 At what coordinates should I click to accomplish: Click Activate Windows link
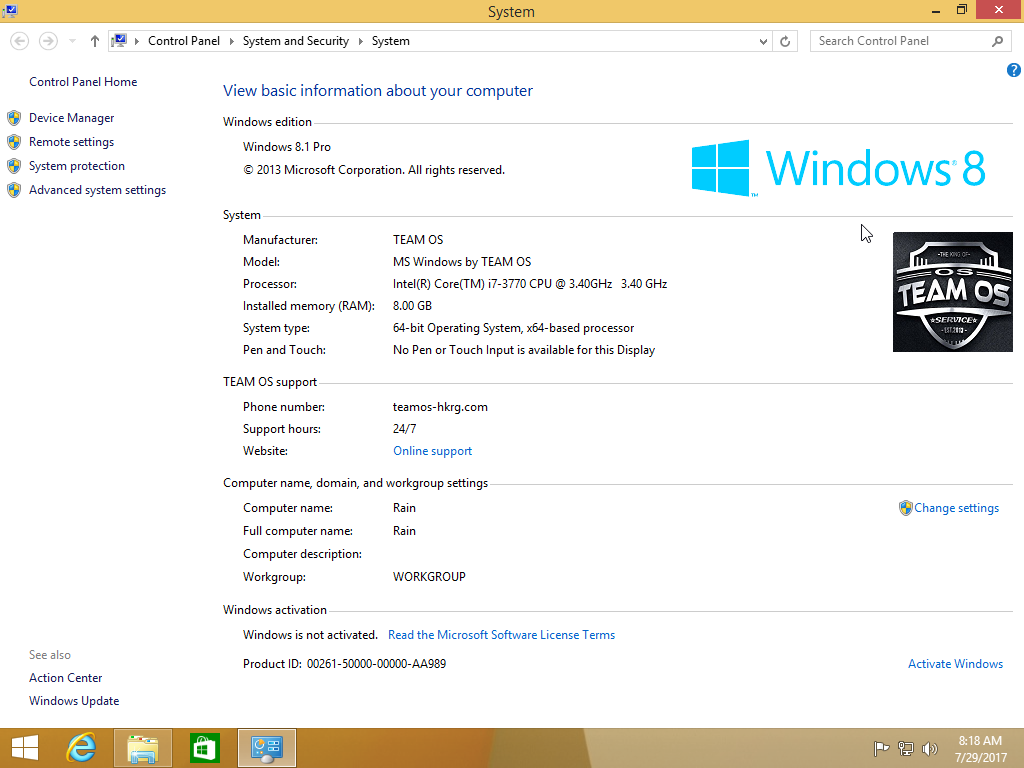(955, 664)
